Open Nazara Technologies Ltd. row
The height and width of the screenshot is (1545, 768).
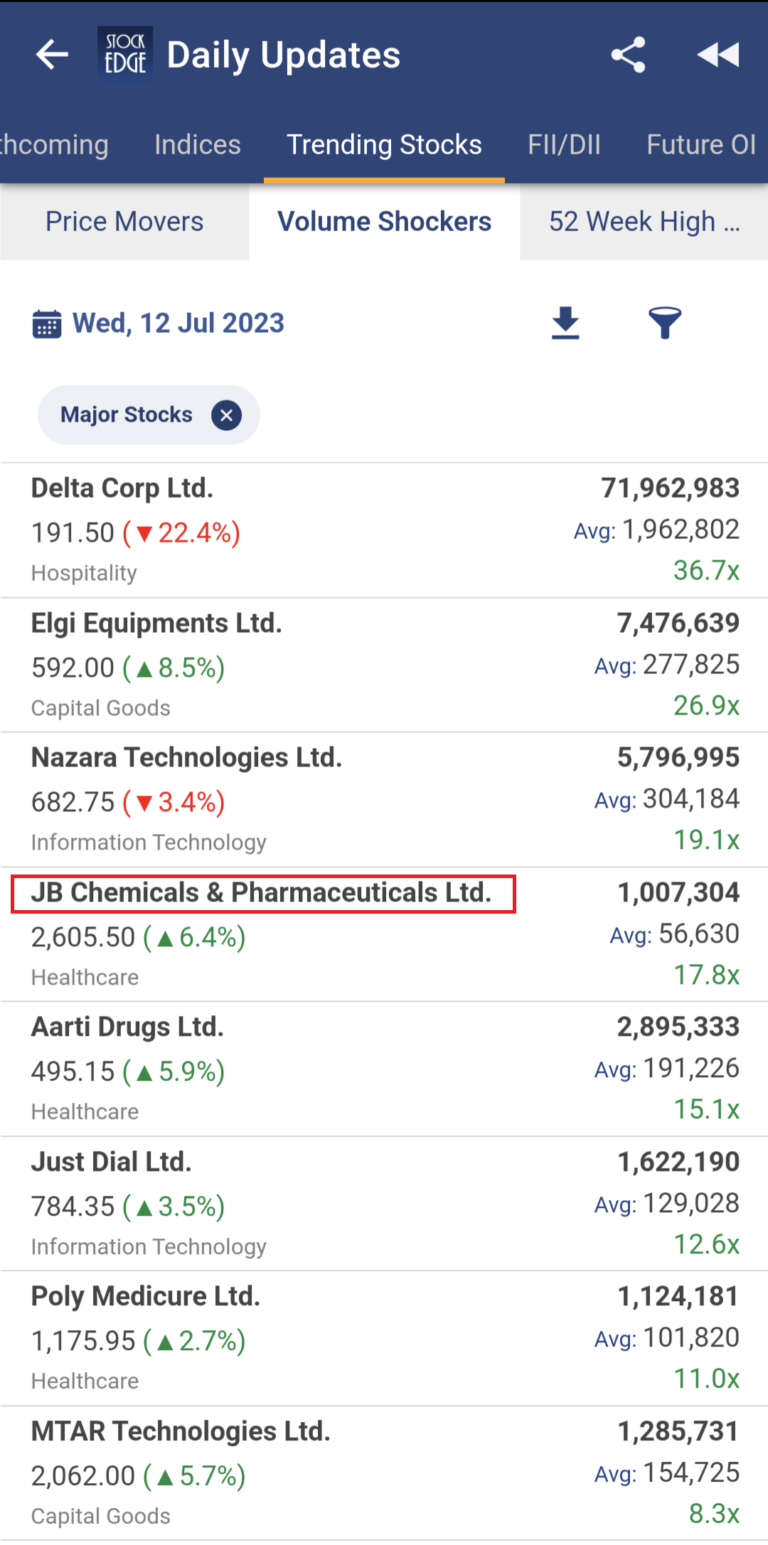(x=186, y=758)
